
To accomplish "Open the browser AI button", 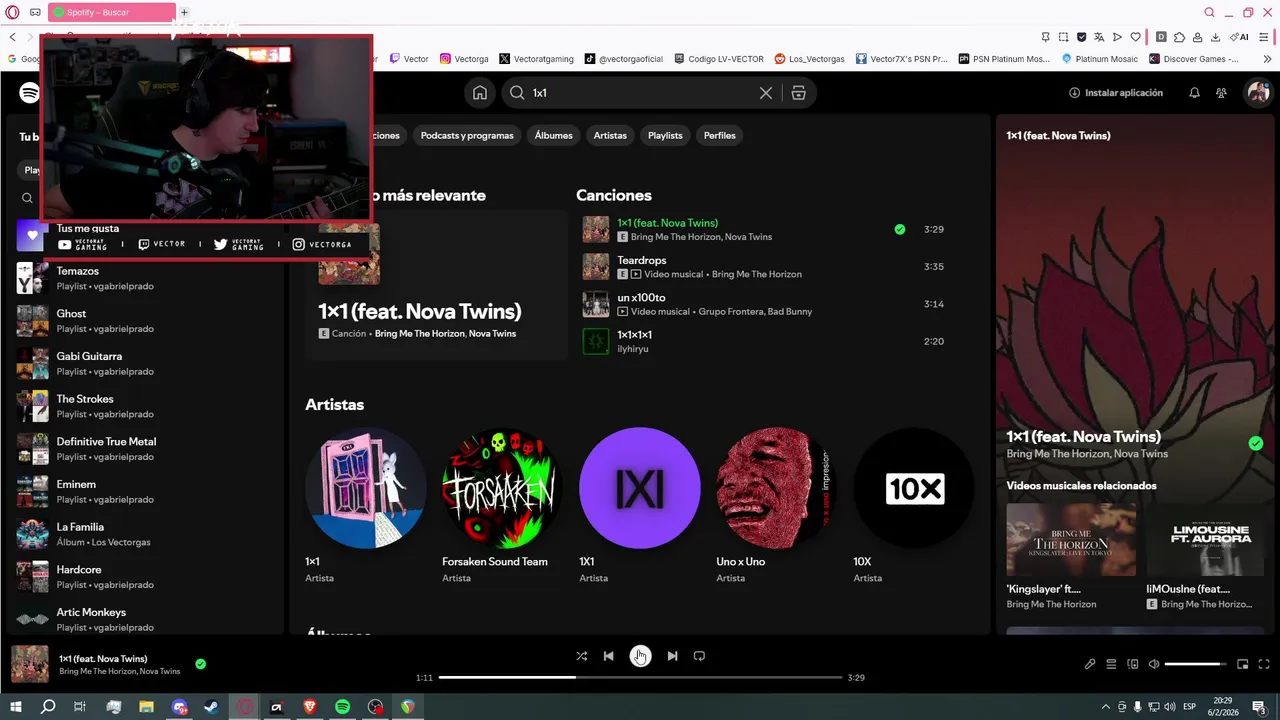I will (1241, 37).
